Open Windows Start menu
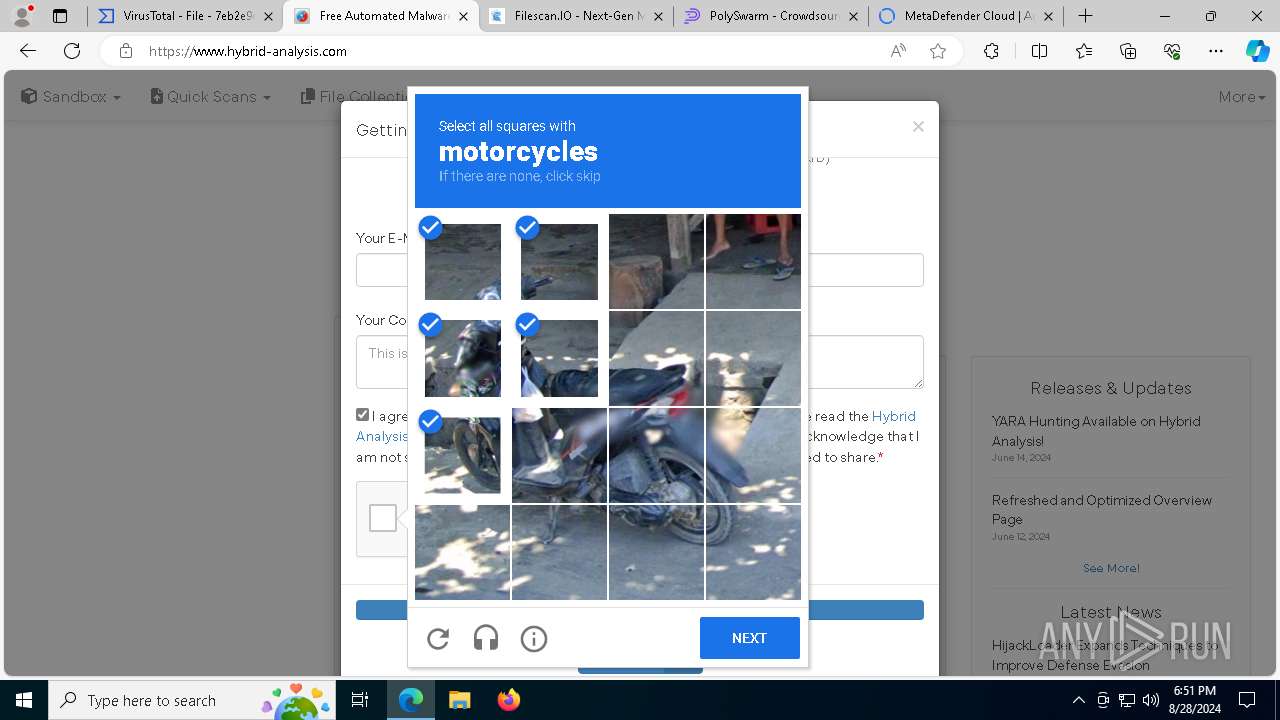The width and height of the screenshot is (1280, 720). [x=24, y=700]
